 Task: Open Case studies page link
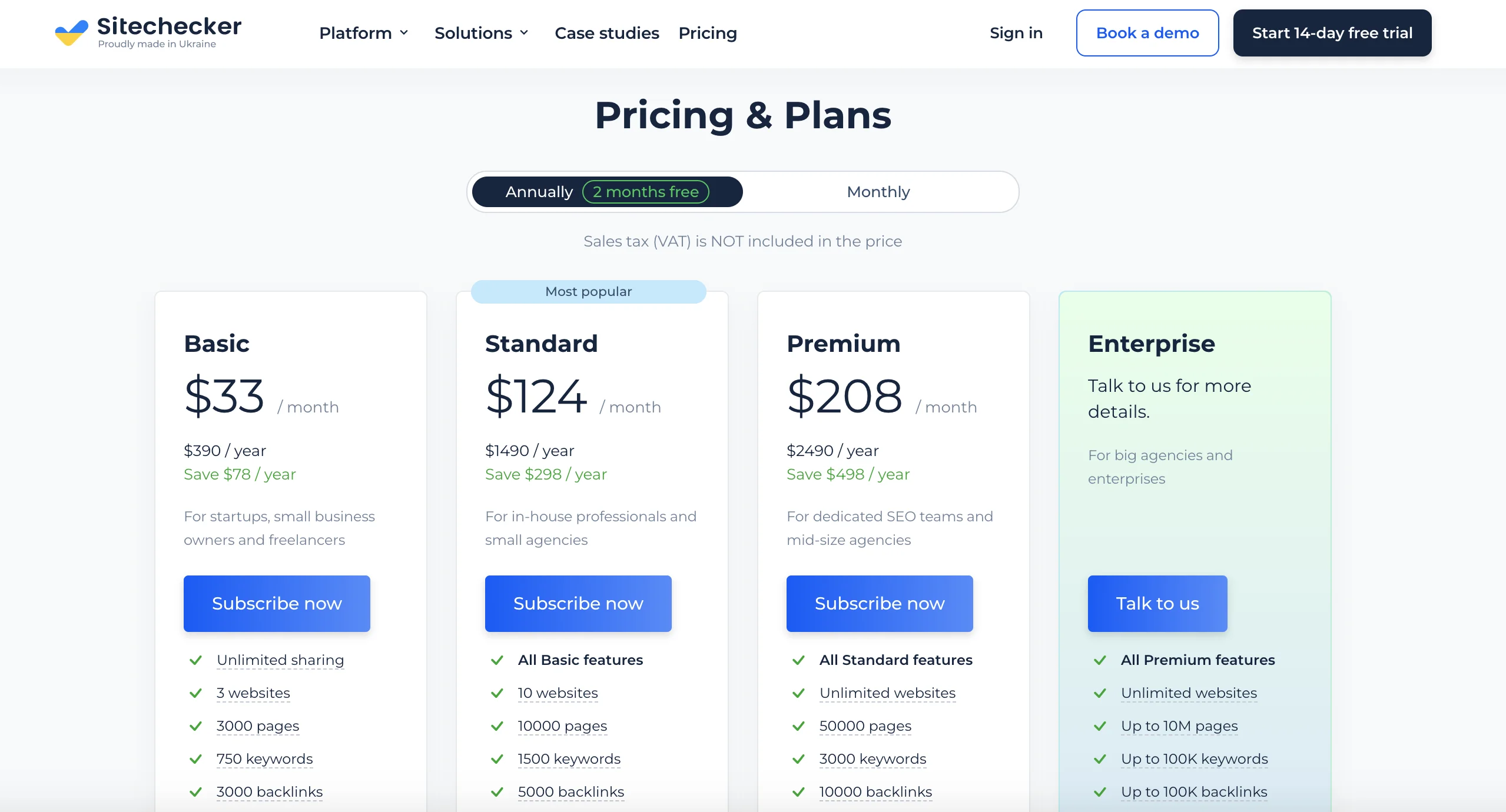(607, 33)
